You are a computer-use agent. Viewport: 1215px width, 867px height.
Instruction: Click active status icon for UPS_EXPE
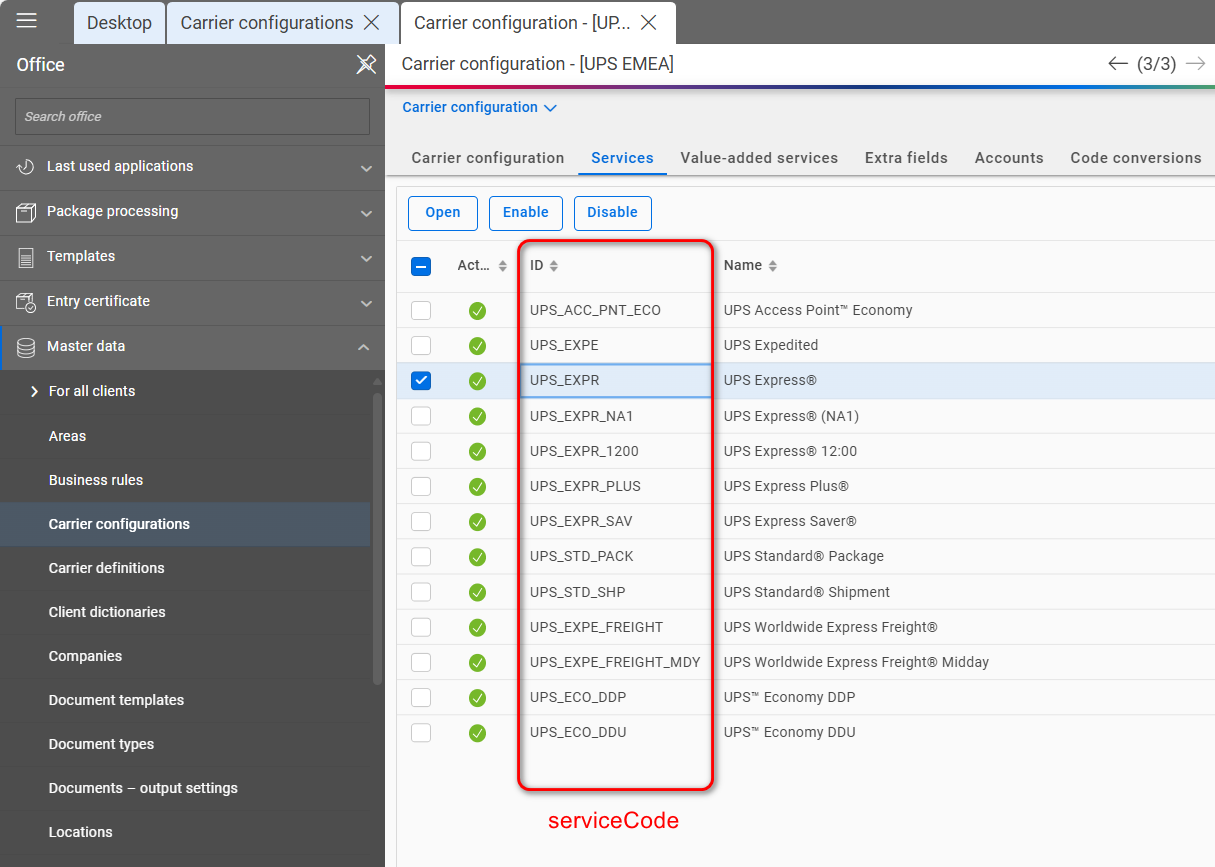click(x=477, y=346)
